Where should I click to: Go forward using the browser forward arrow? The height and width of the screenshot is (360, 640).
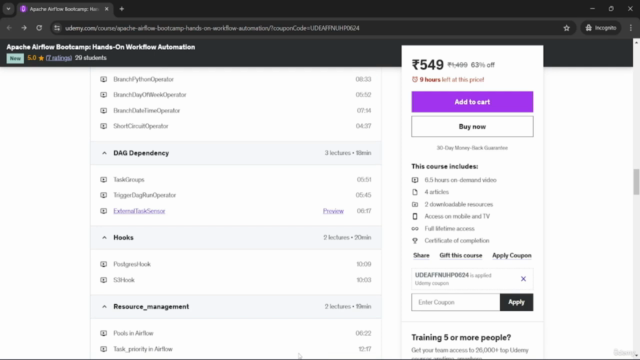(24, 28)
